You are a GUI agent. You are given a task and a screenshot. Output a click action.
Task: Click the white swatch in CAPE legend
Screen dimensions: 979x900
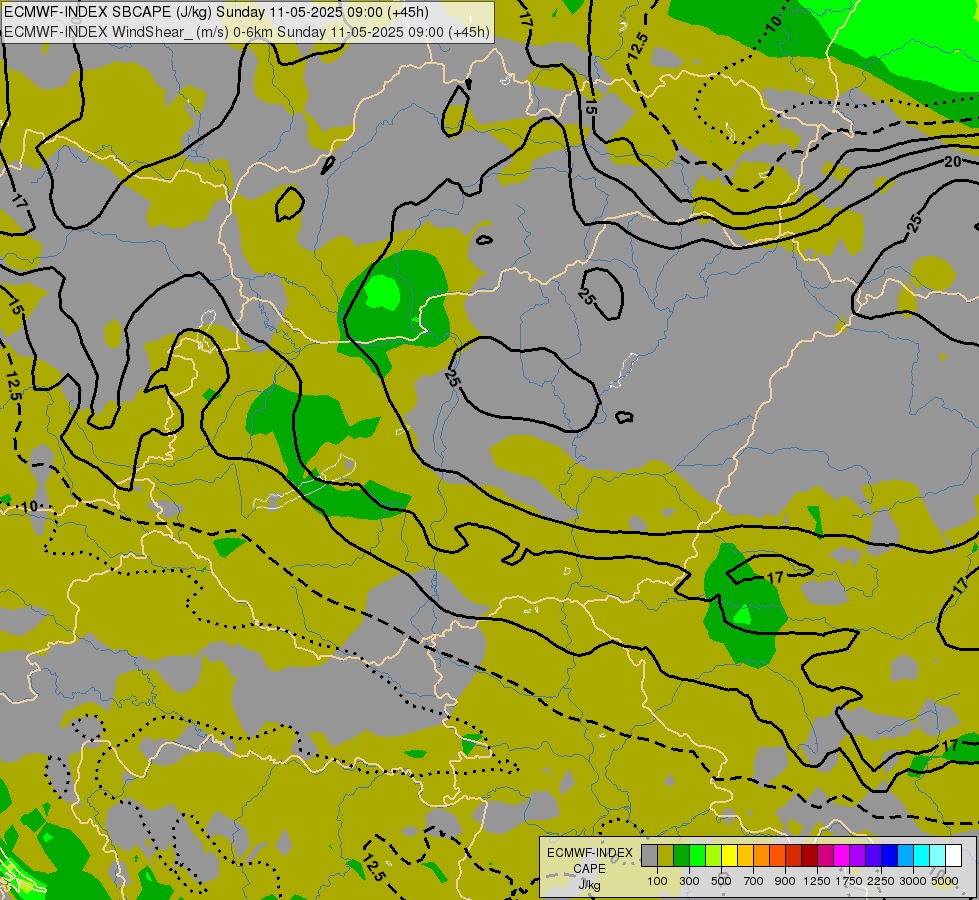953,856
